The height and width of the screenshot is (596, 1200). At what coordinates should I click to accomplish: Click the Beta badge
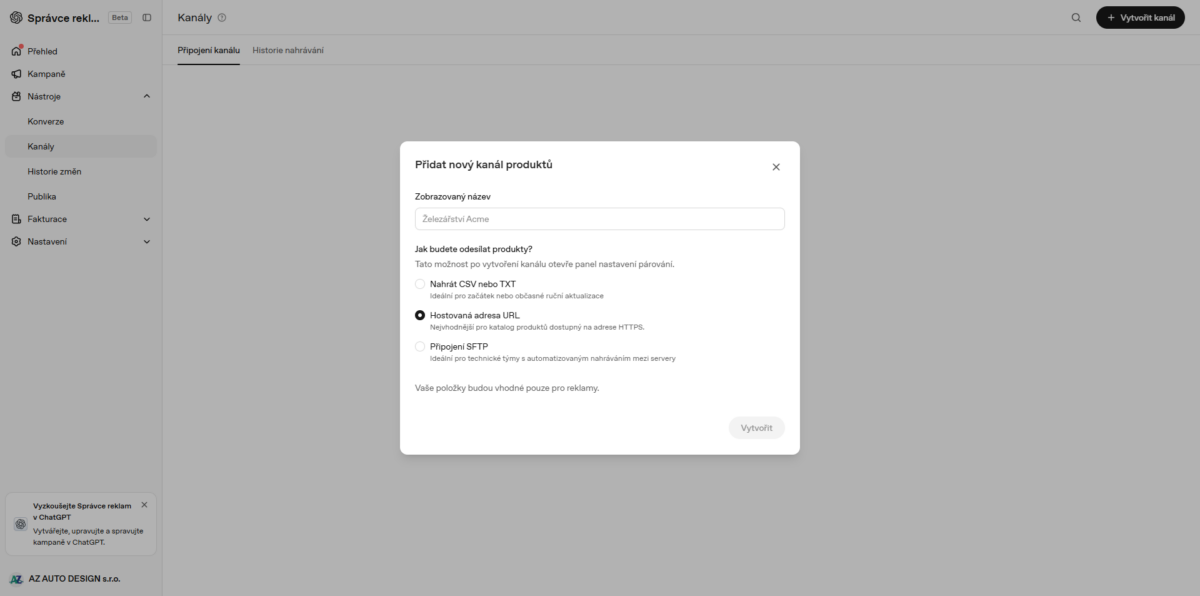pos(120,17)
